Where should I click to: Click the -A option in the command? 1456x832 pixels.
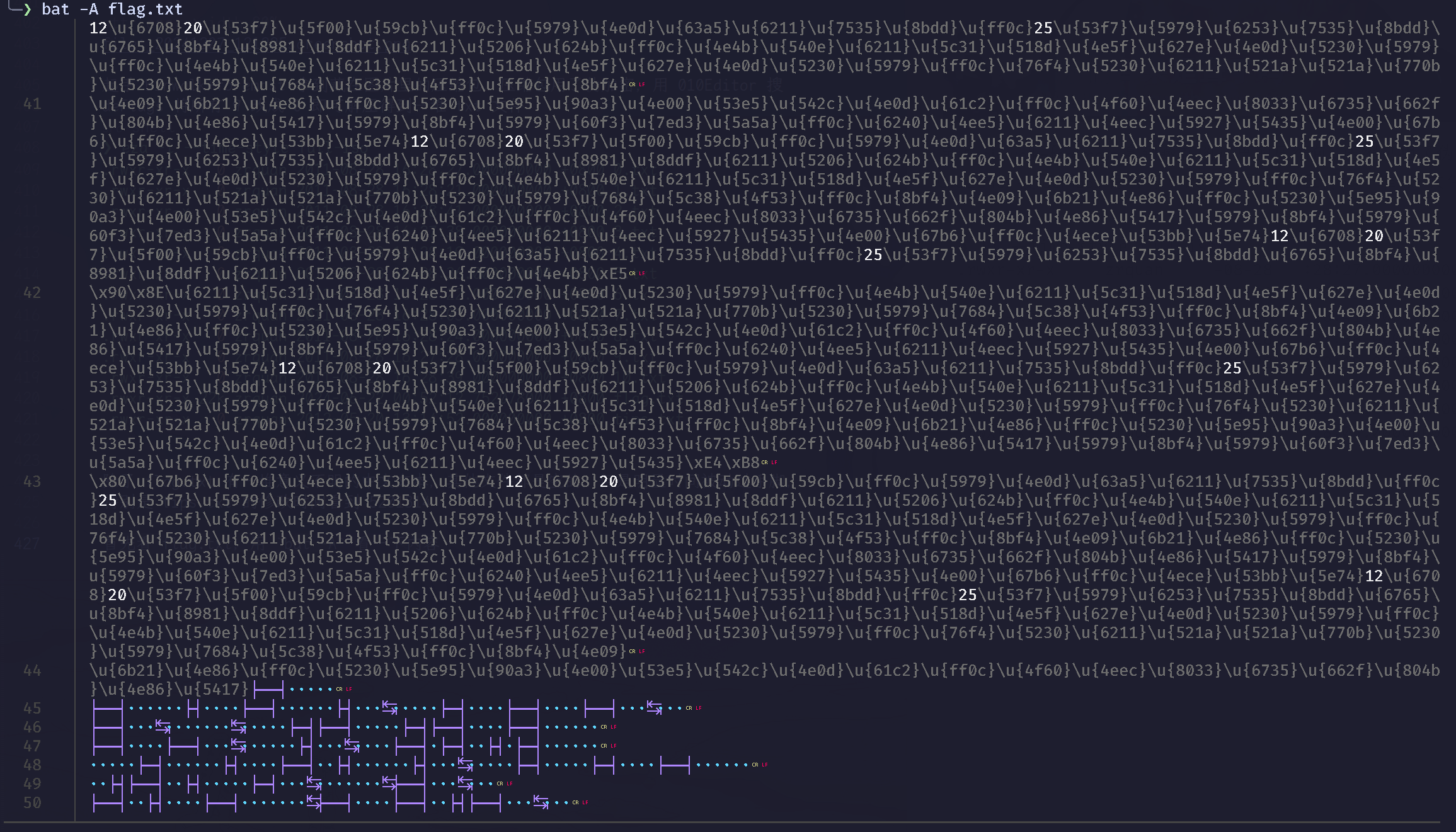pos(89,9)
